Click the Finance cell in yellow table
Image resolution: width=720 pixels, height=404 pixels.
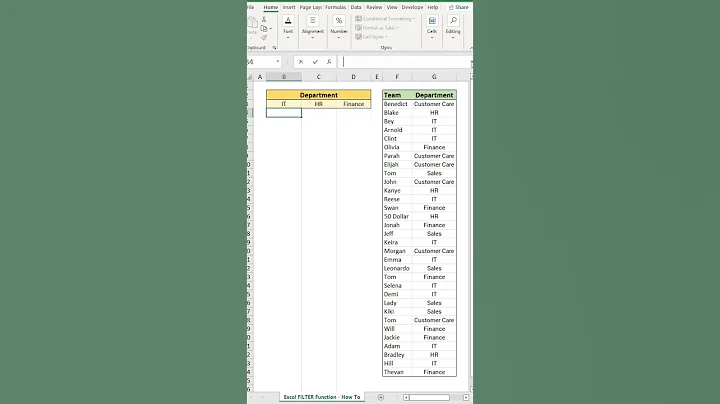[x=354, y=104]
